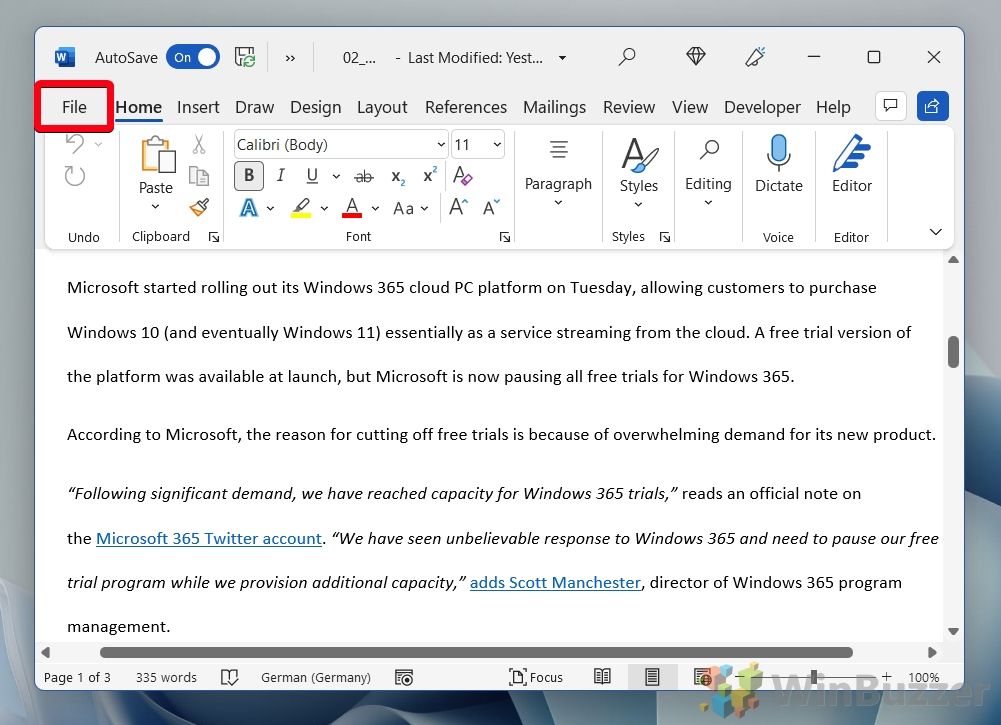
Task: Open the adds Scott Manchester link
Action: [x=555, y=583]
